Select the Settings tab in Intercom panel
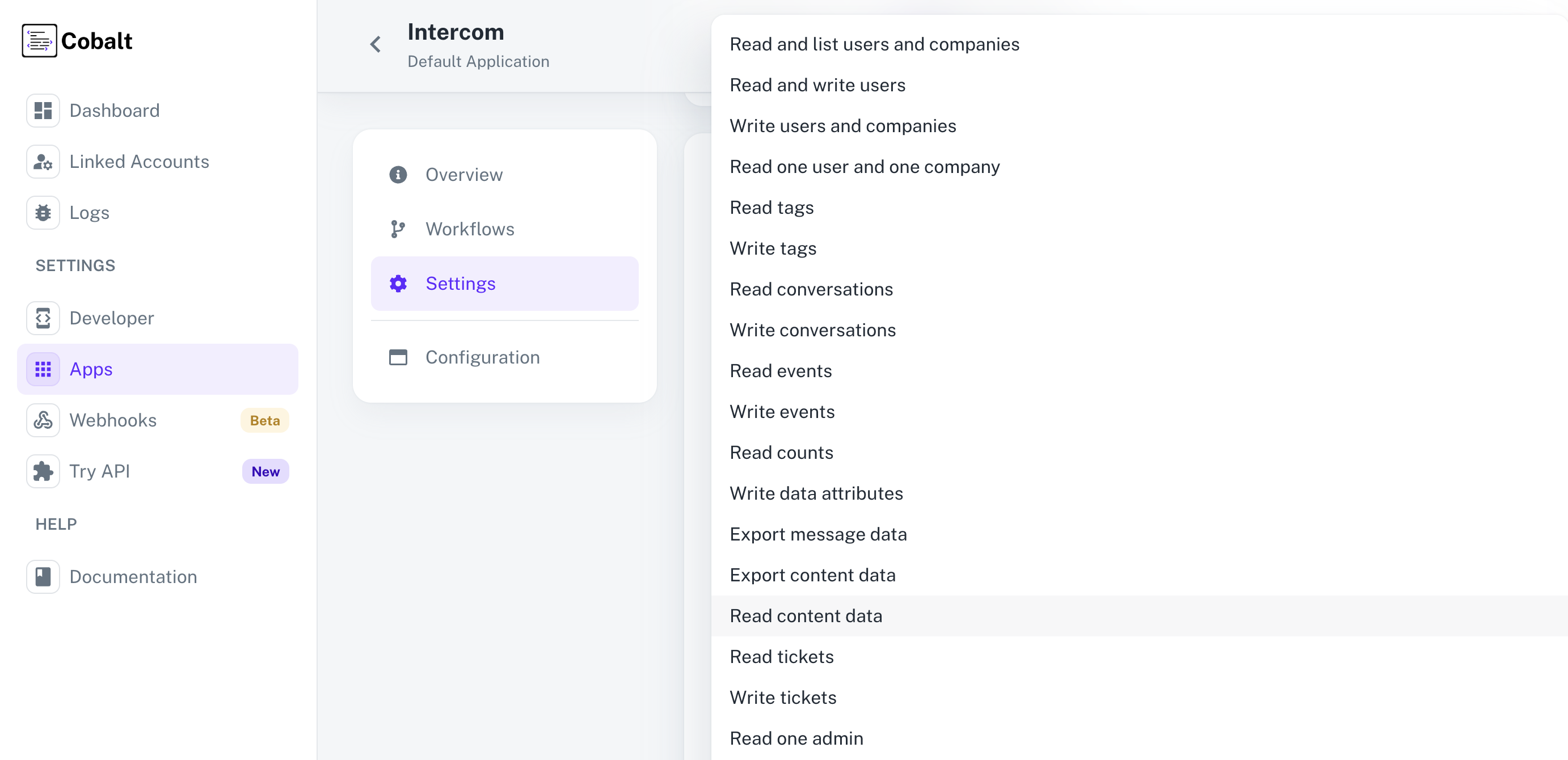This screenshot has height=760, width=1568. coord(460,284)
